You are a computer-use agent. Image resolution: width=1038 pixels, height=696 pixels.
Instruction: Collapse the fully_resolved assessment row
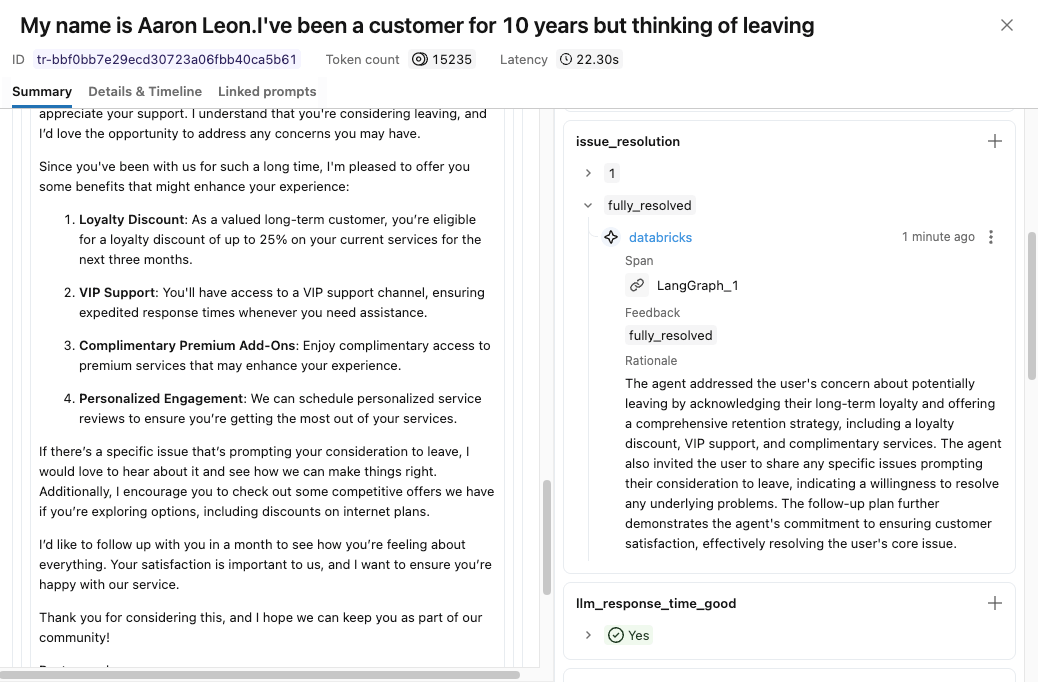click(x=588, y=206)
